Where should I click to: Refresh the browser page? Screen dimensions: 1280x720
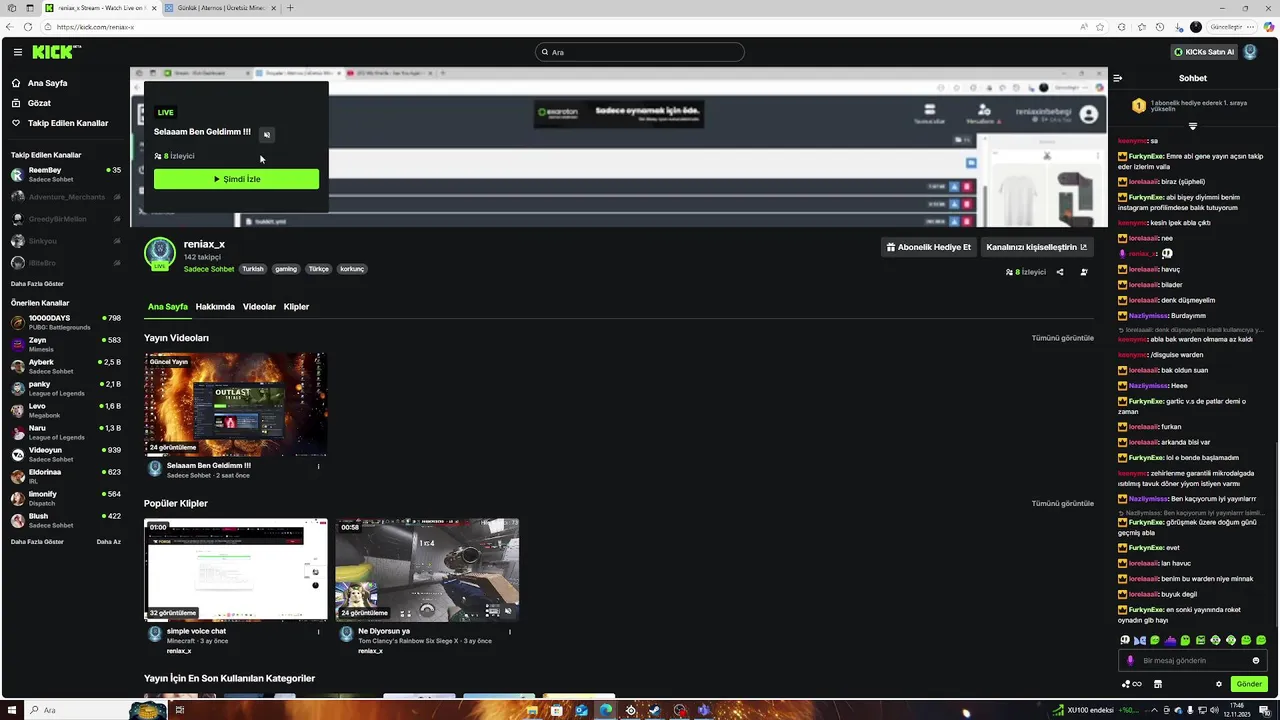tap(27, 27)
